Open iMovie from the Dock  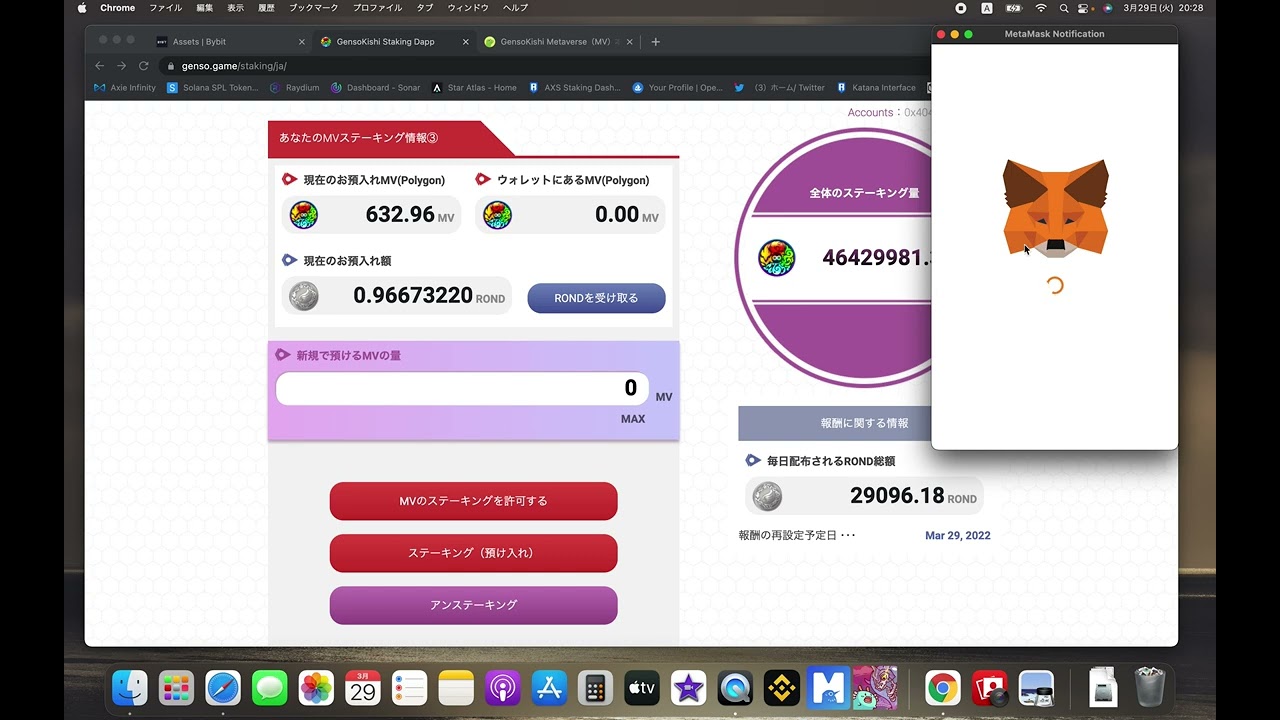[688, 688]
